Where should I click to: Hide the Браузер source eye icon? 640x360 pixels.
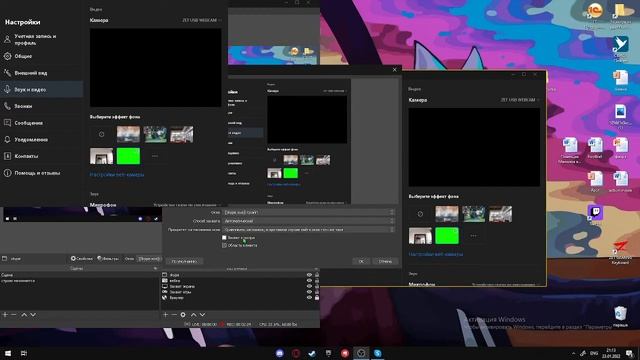309,298
